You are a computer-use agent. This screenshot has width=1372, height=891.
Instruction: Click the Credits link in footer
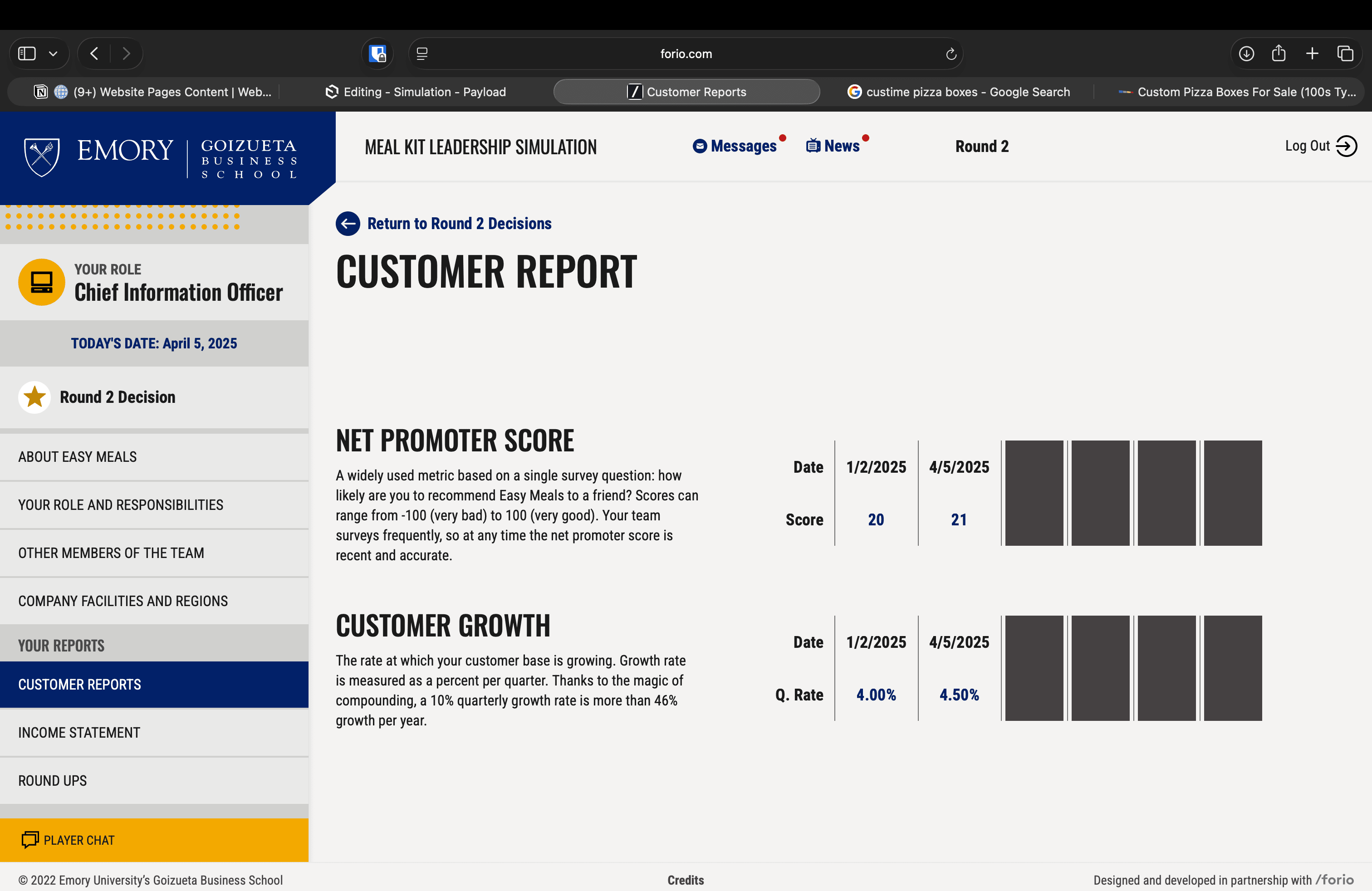[x=686, y=880]
